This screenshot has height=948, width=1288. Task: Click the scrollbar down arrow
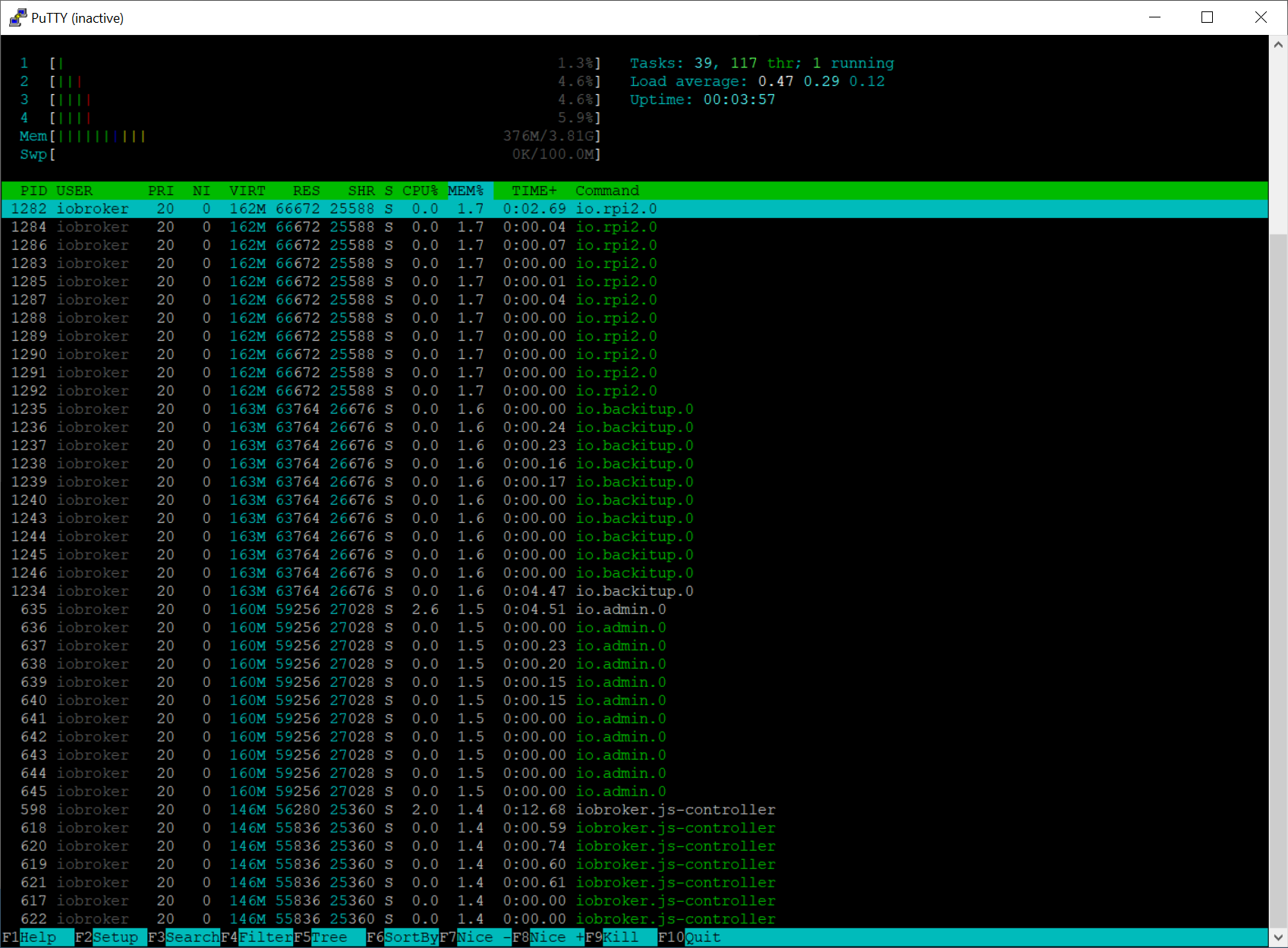tap(1278, 937)
